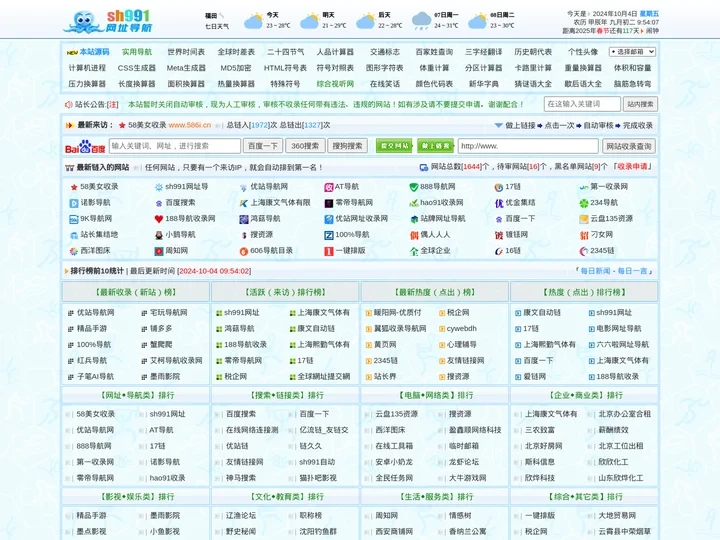720x540 pixels.
Task: Open the www.586i.cn link
Action: pyautogui.click(x=190, y=125)
